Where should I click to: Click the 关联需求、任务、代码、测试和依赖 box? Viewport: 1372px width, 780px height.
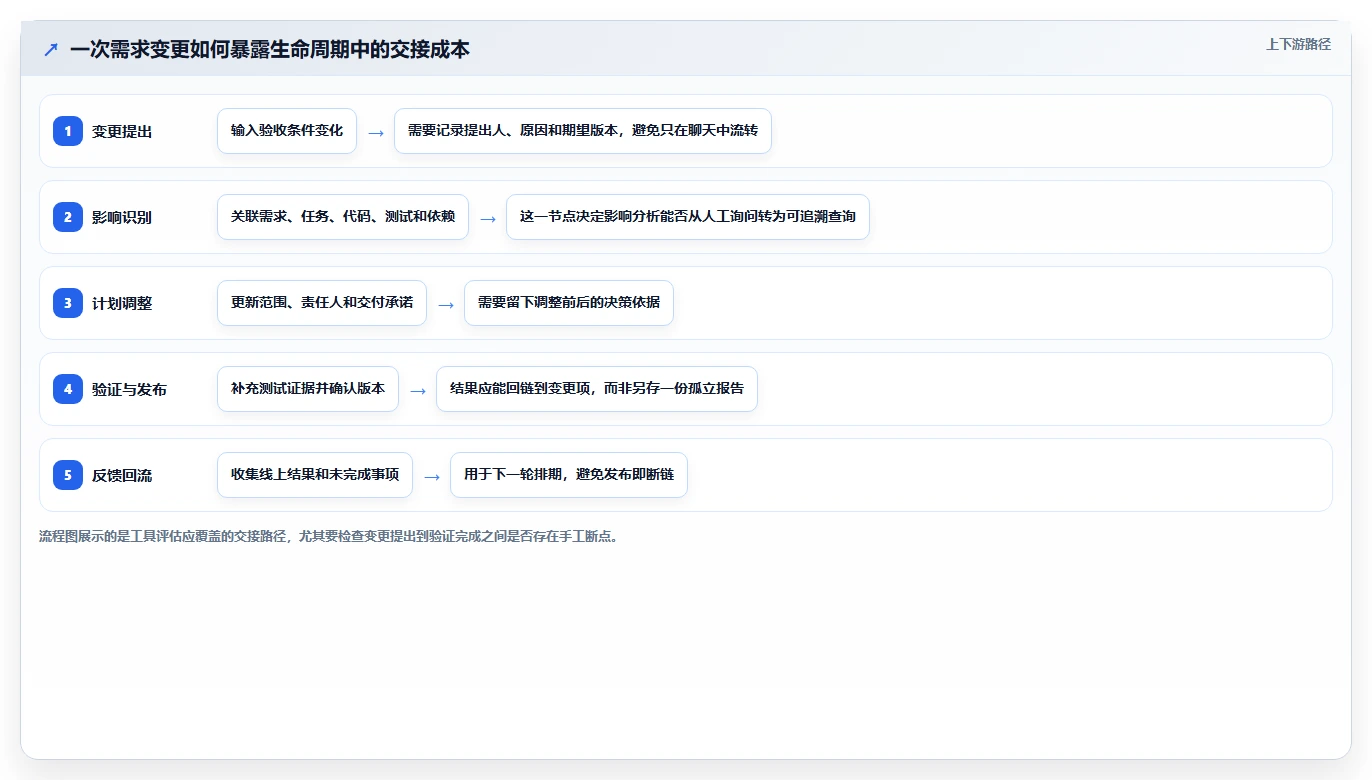click(343, 217)
